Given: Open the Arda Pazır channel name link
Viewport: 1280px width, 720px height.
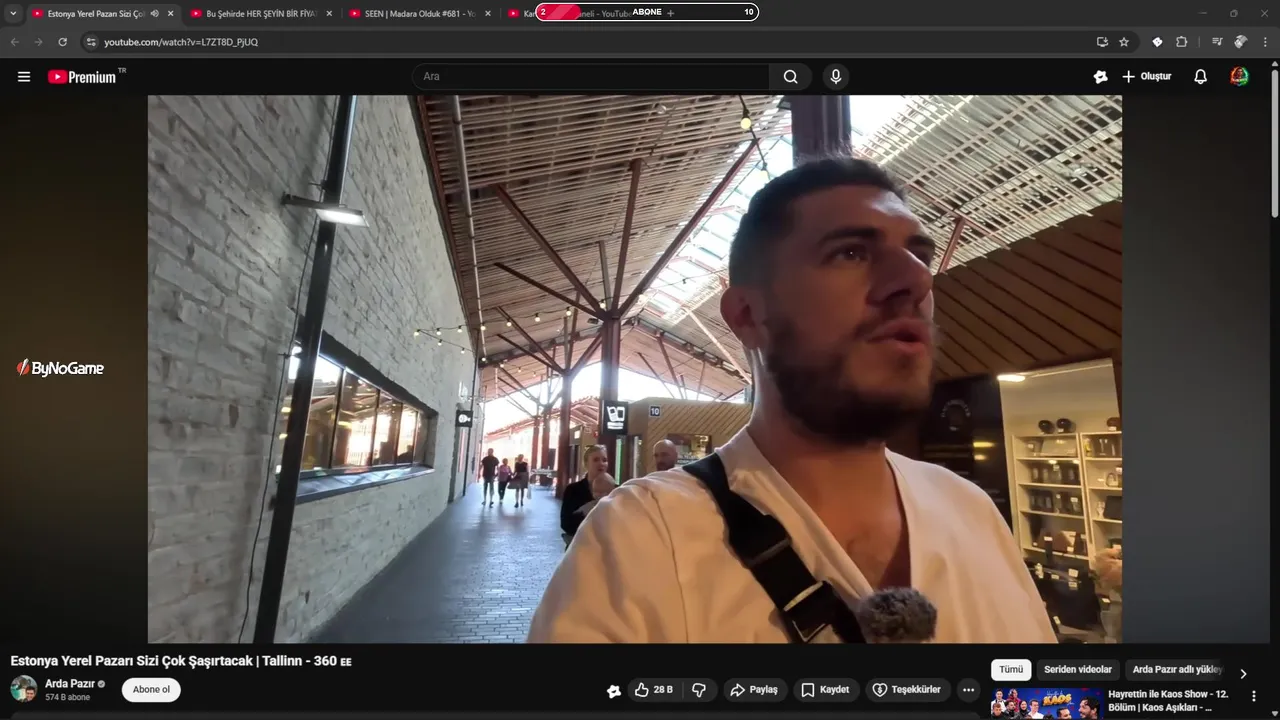Looking at the screenshot, I should coord(70,684).
